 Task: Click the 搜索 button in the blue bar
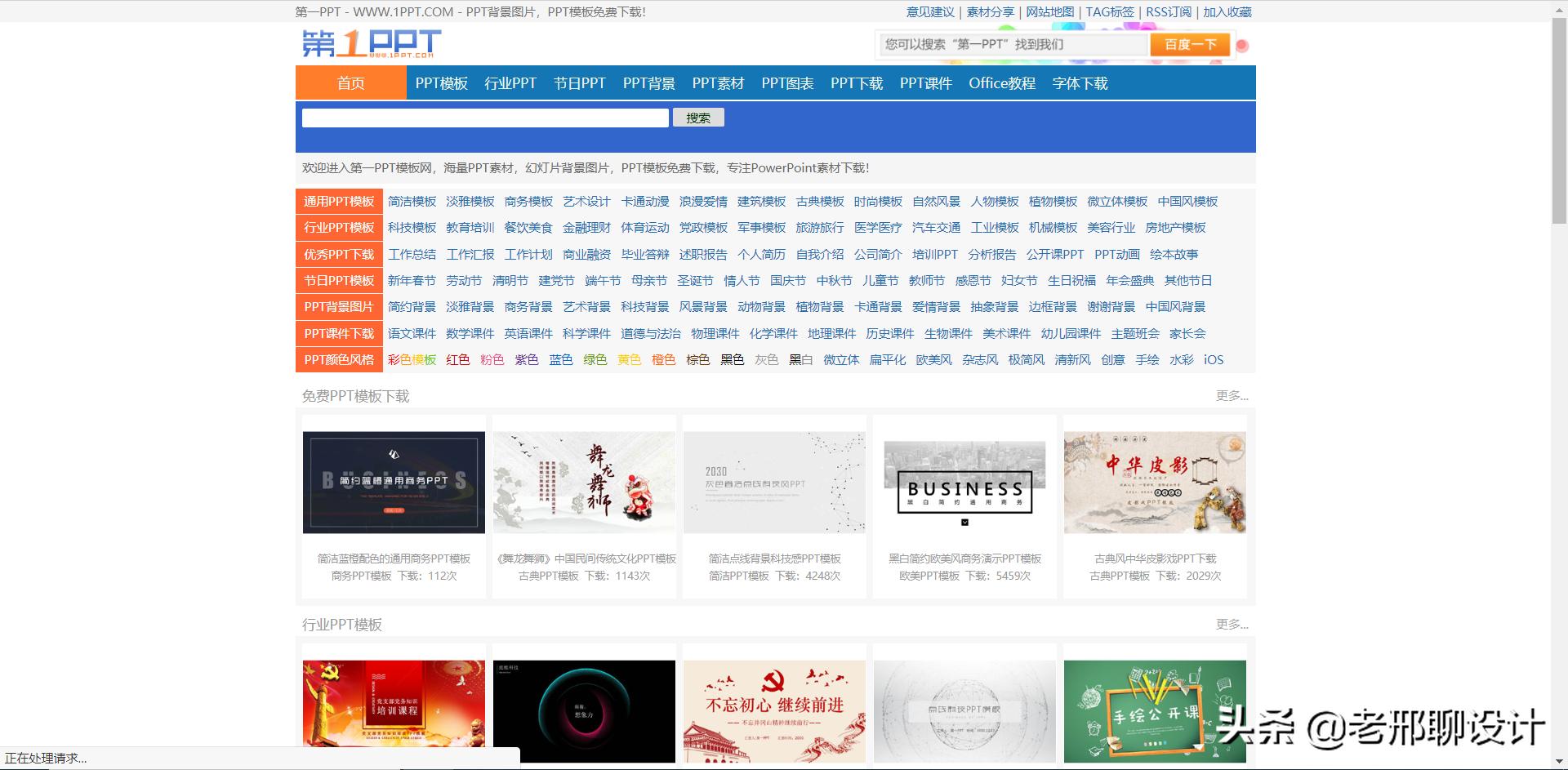697,118
